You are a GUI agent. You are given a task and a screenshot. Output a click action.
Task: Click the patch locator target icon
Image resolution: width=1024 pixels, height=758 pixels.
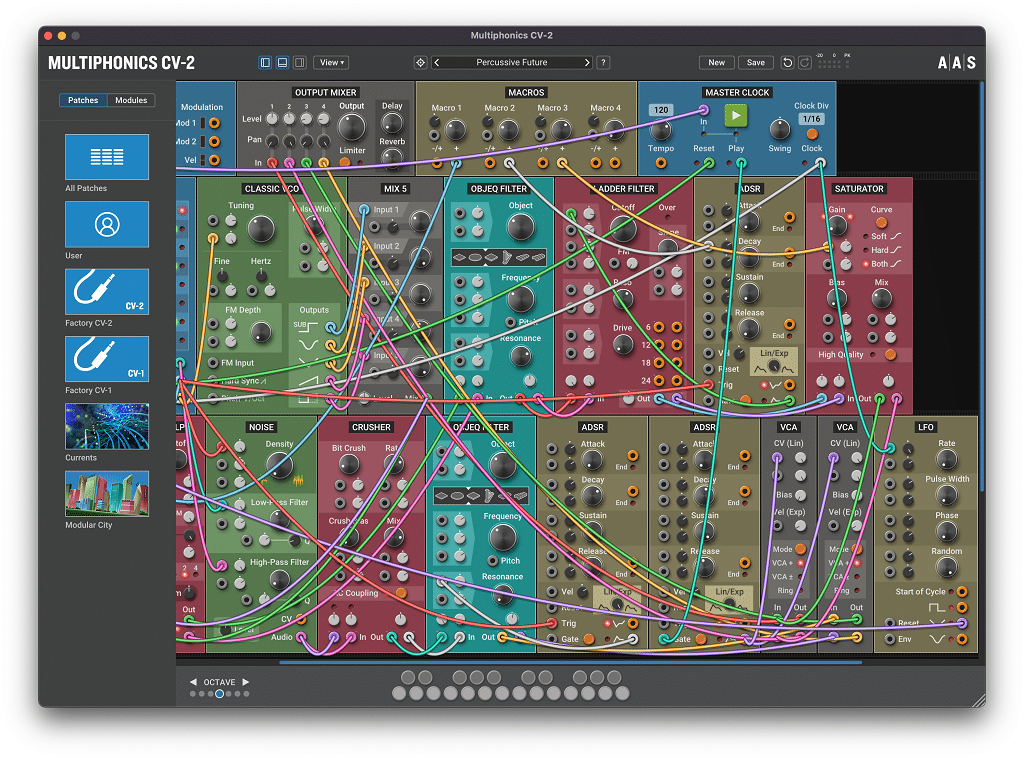(x=421, y=63)
